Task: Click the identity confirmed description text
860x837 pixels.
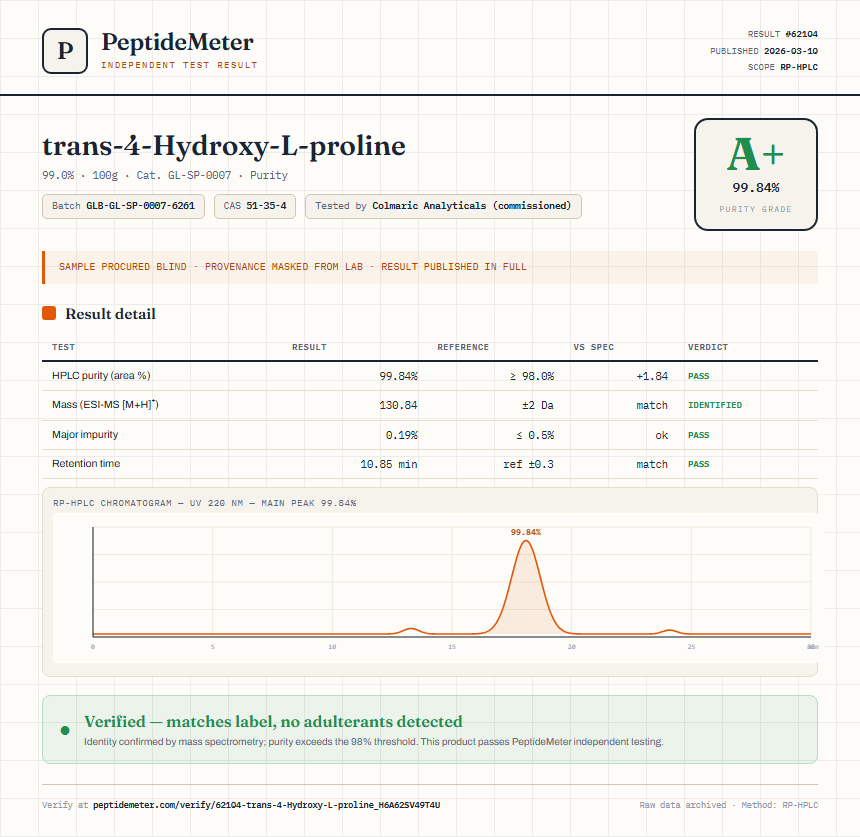Action: coord(374,742)
